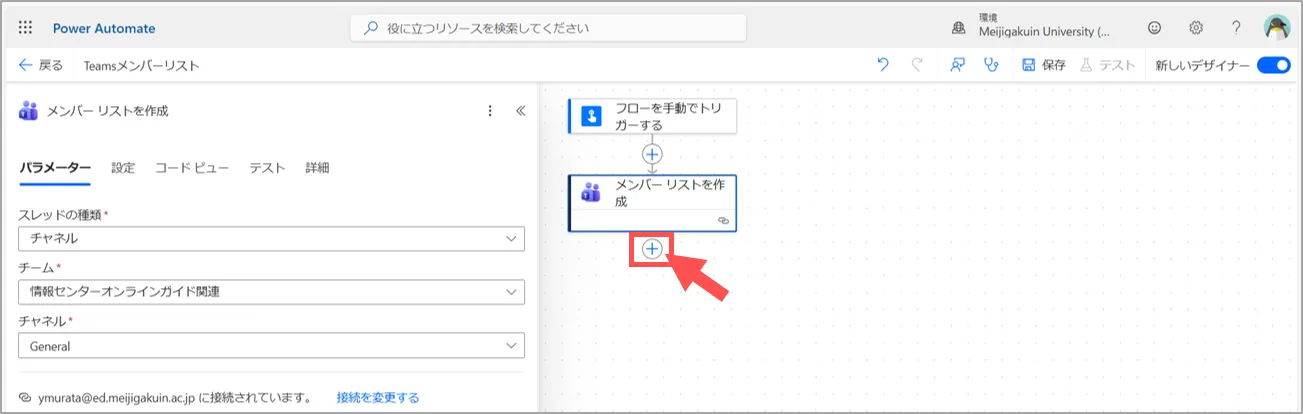The height and width of the screenshot is (414, 1303).
Task: Switch to the 設定 tab
Action: pyautogui.click(x=123, y=168)
